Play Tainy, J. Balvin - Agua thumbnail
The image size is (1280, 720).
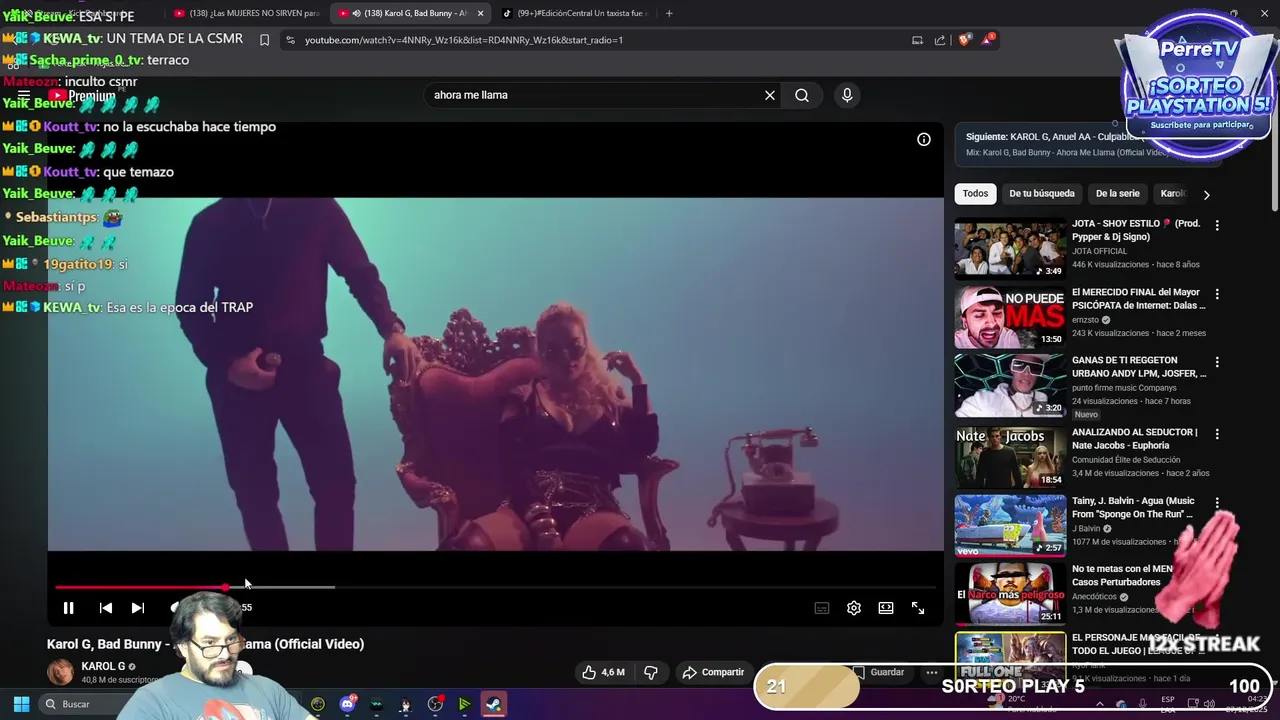pyautogui.click(x=1010, y=524)
